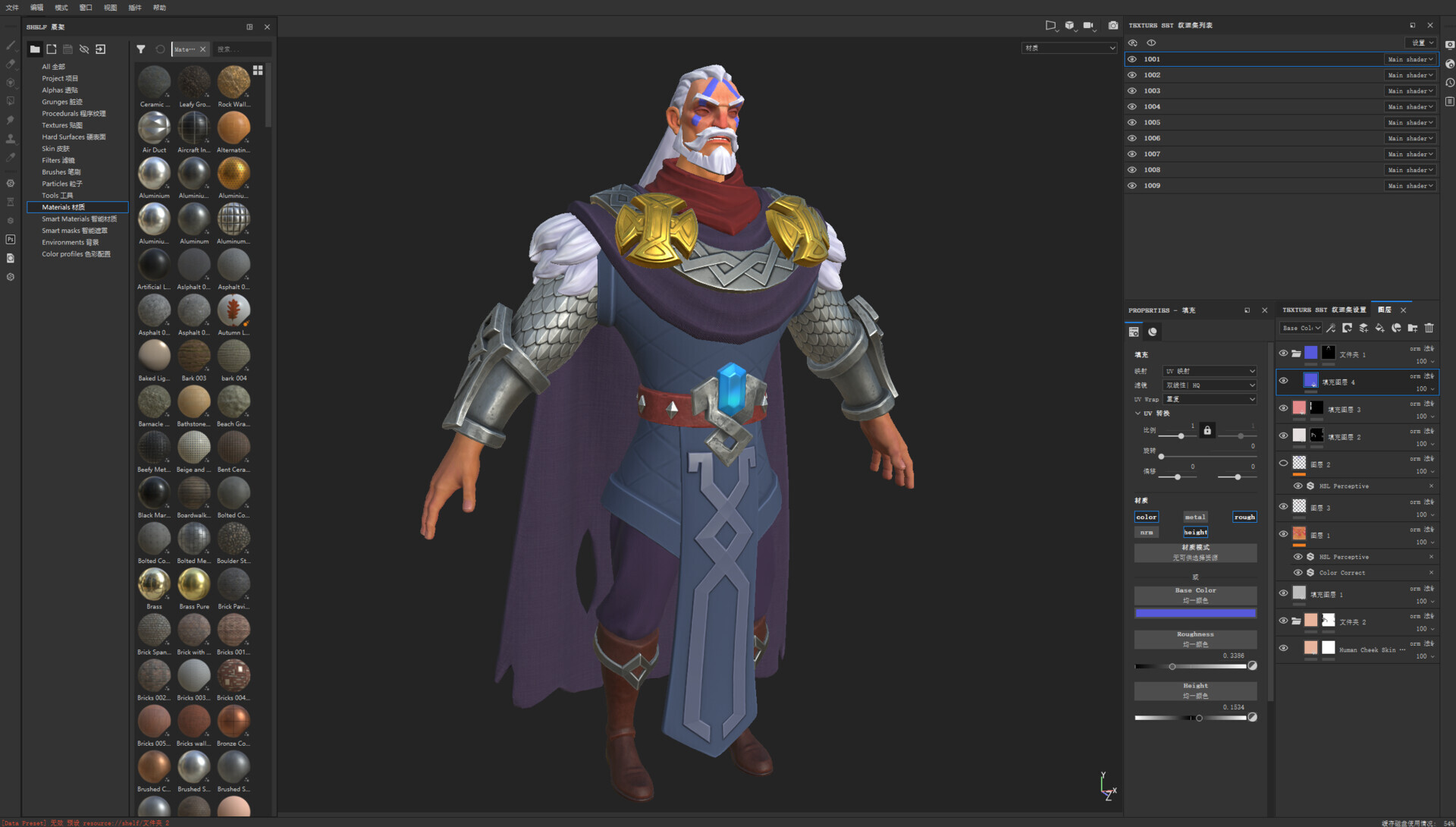This screenshot has height=827, width=1456.
Task: Collapse the UV 转换 section
Action: 1137,413
